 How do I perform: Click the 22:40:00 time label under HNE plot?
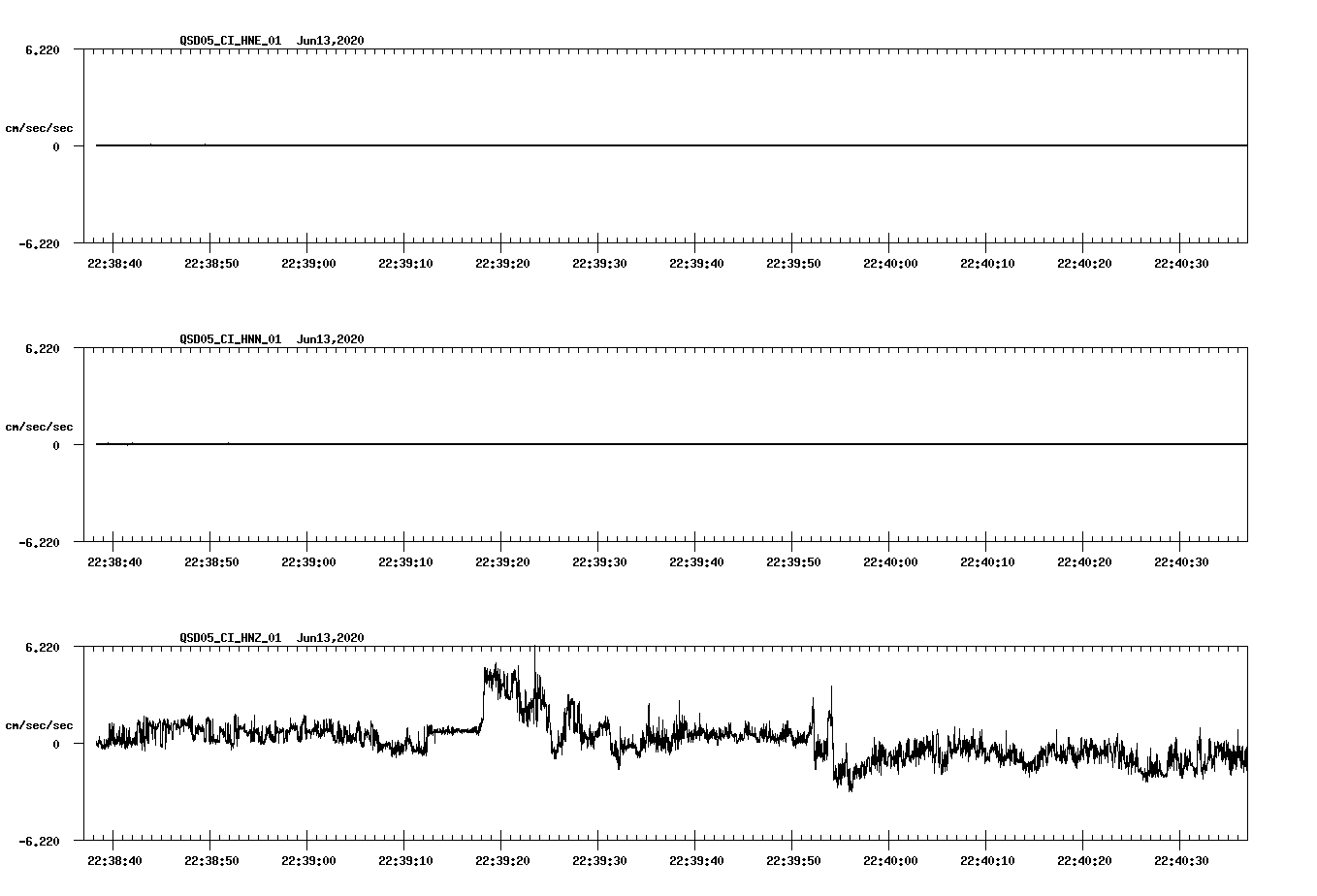tap(890, 264)
